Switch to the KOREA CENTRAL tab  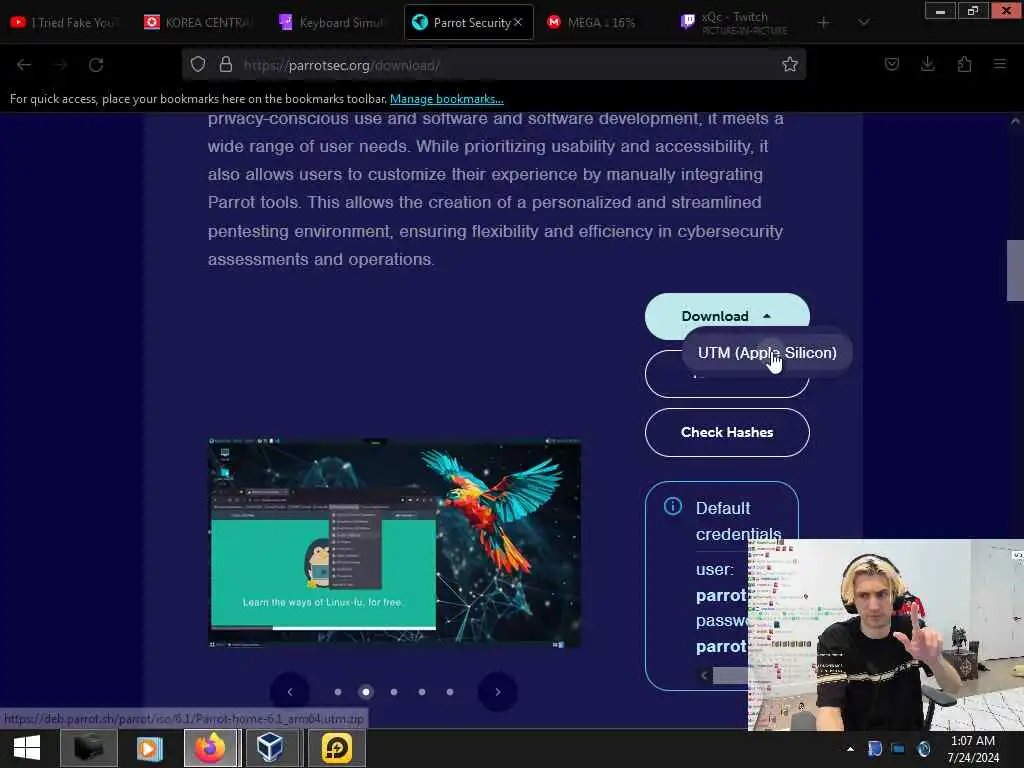click(199, 23)
